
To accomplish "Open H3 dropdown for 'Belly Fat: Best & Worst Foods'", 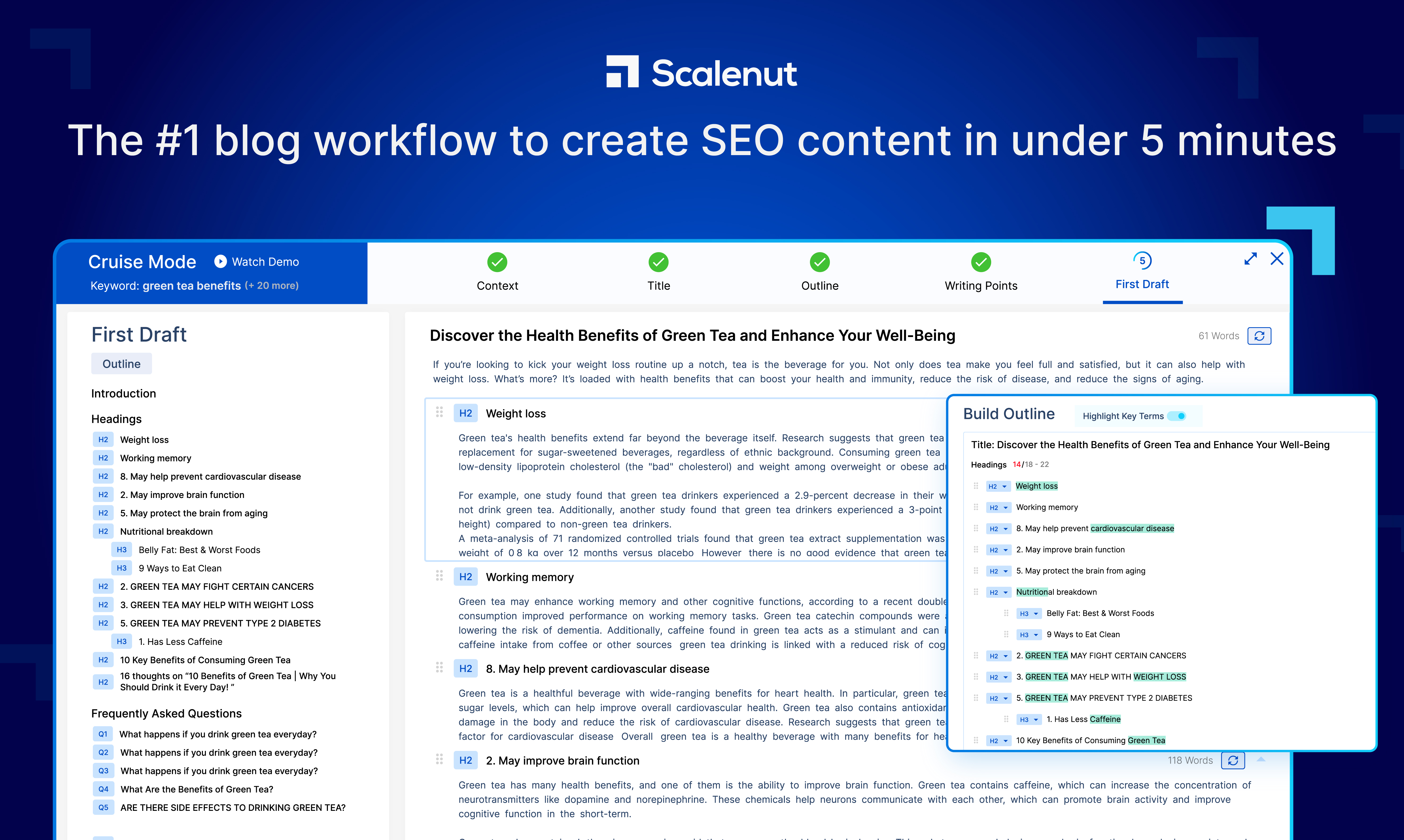I will point(1029,614).
